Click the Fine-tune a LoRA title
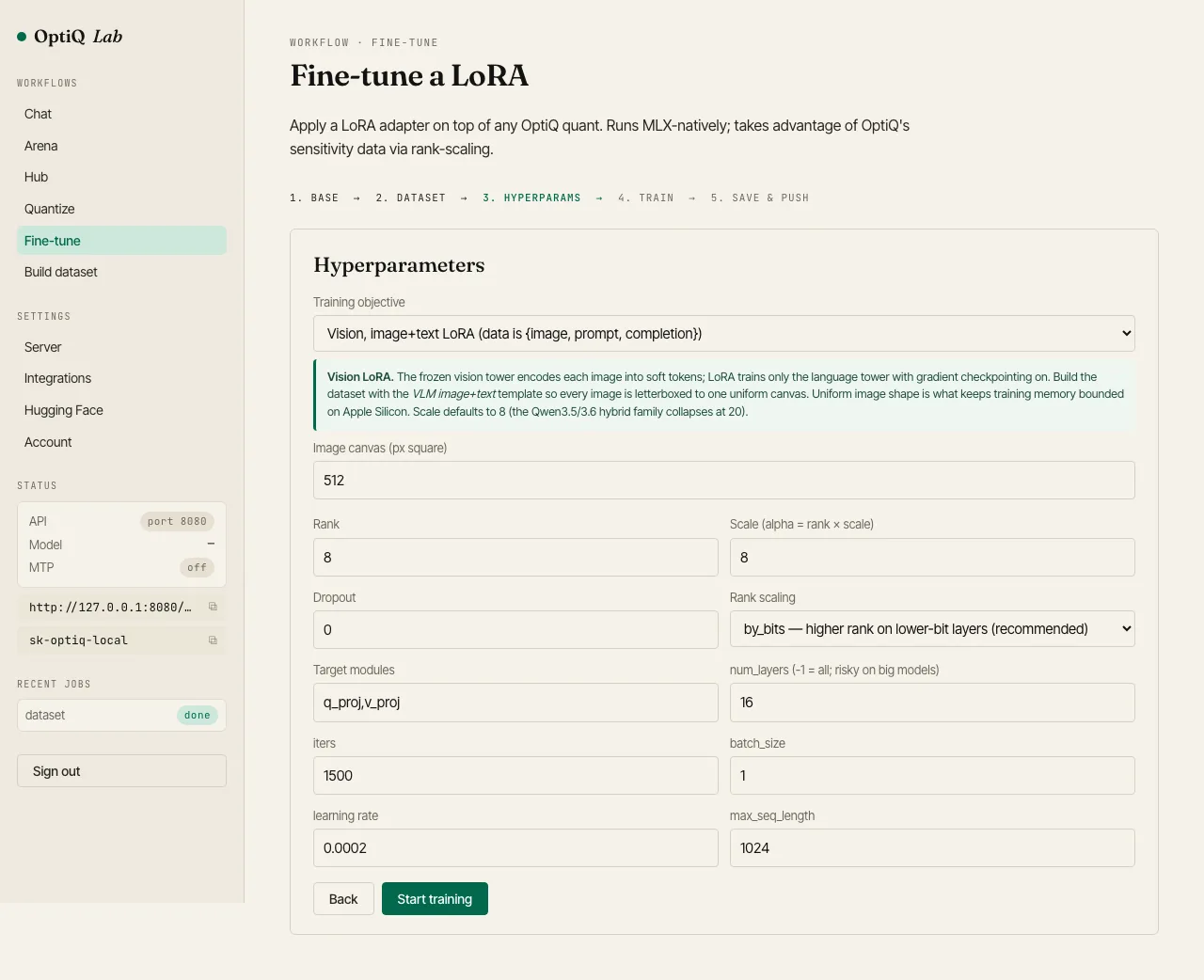This screenshot has width=1204, height=980. coord(409,75)
